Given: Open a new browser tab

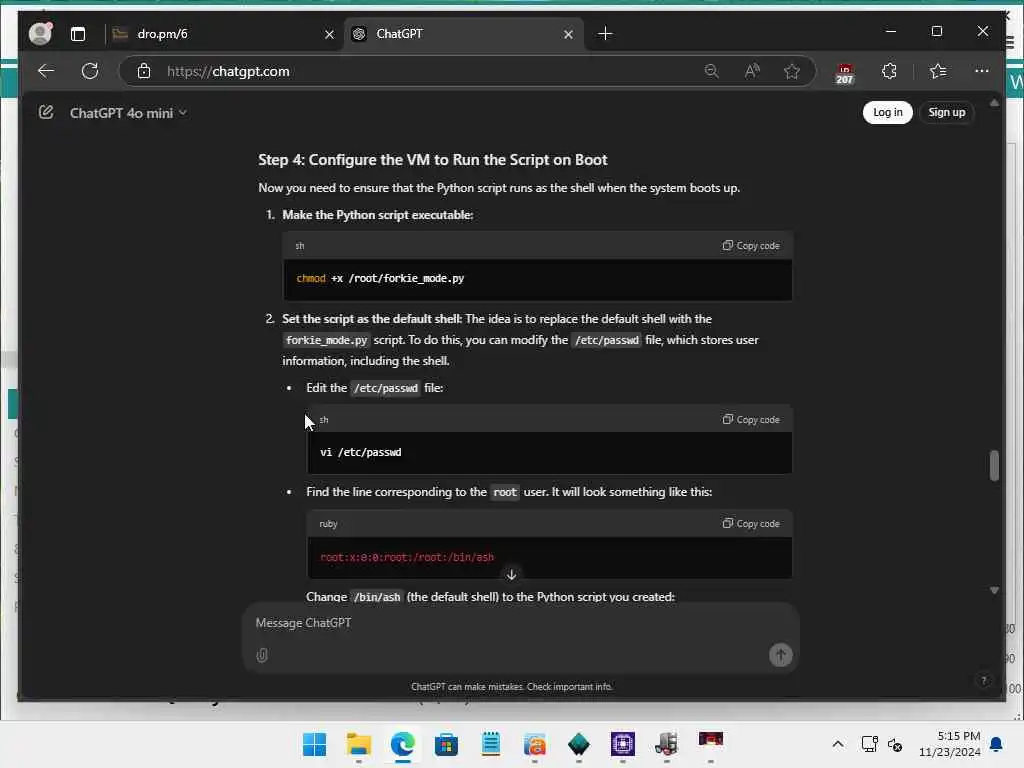Looking at the screenshot, I should (x=605, y=33).
